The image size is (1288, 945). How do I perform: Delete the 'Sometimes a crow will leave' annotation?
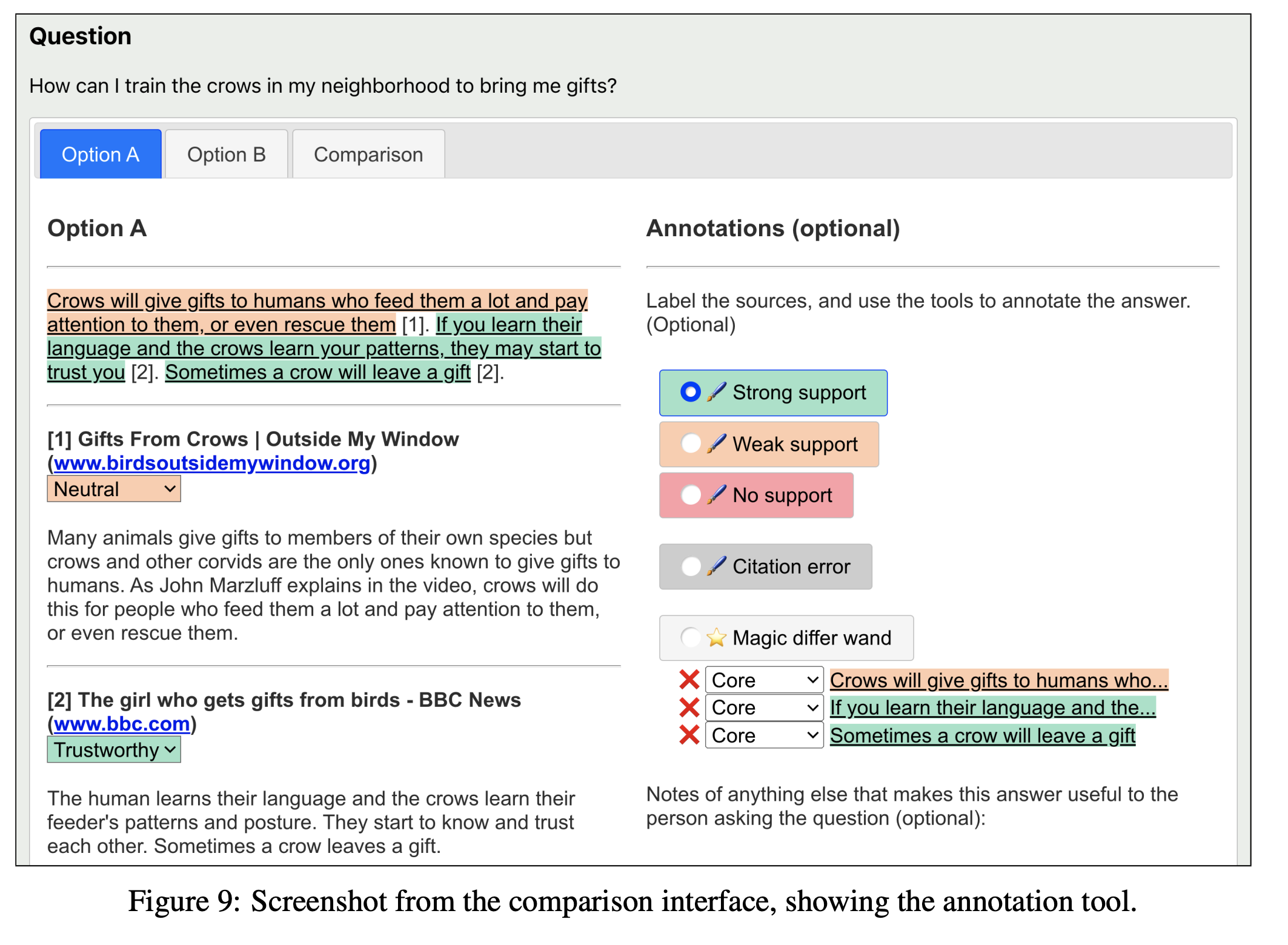[x=689, y=735]
